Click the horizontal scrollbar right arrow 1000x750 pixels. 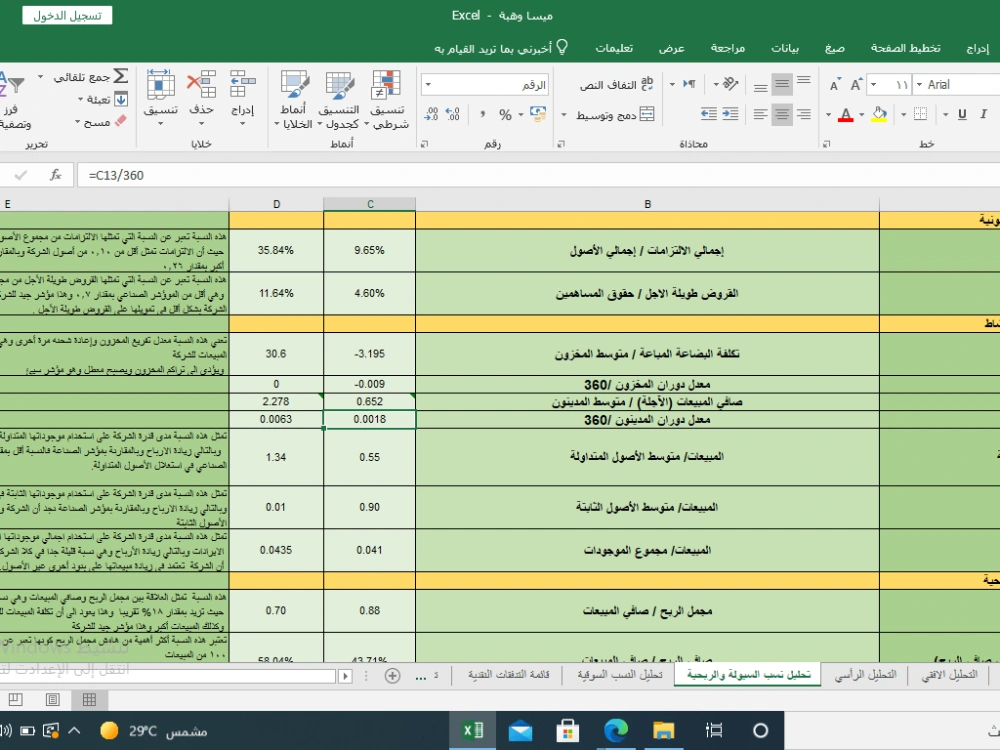345,676
